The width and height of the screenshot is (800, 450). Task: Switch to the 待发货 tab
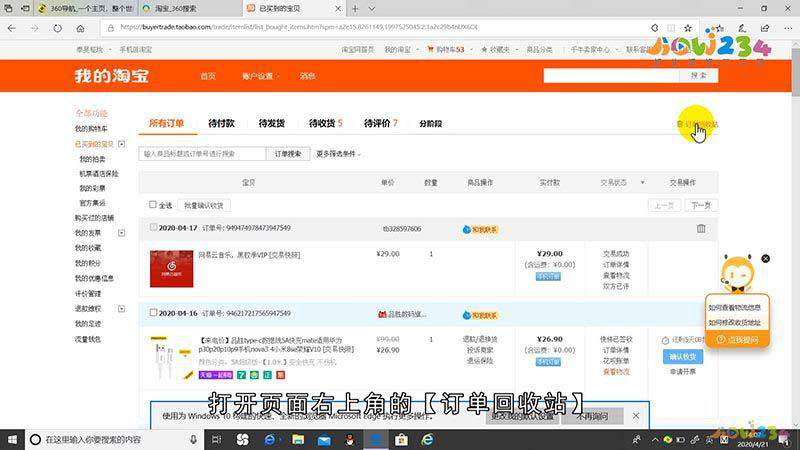pyautogui.click(x=271, y=123)
